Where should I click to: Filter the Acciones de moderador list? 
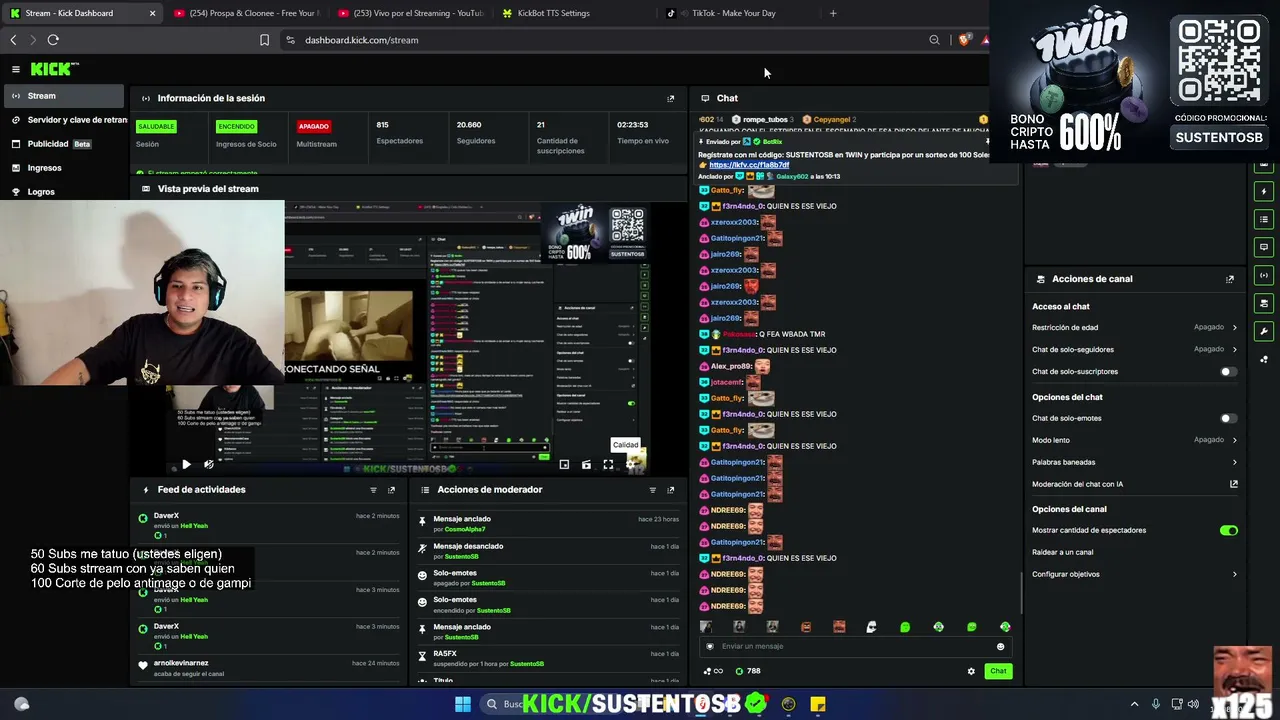[653, 490]
